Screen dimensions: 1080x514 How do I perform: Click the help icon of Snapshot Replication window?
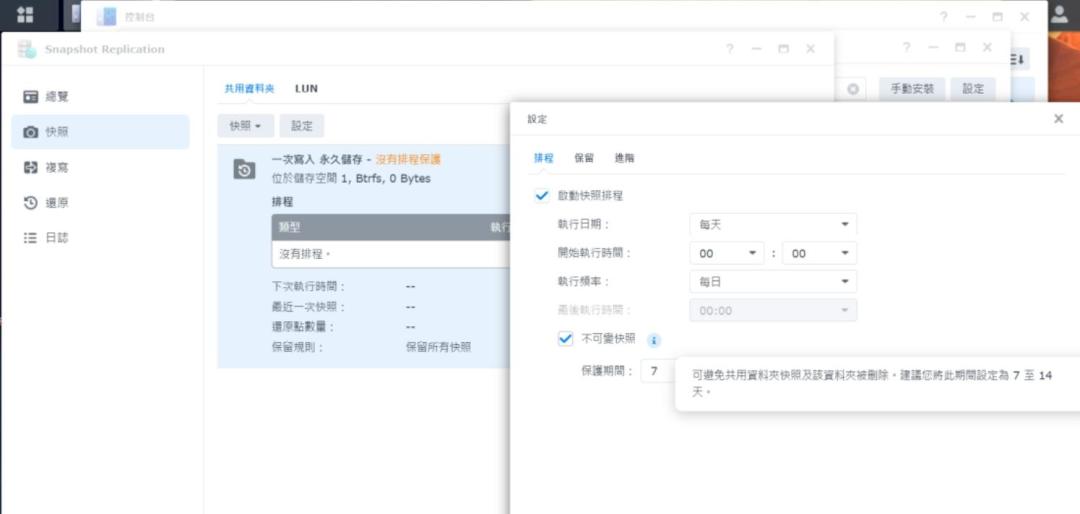click(x=729, y=49)
